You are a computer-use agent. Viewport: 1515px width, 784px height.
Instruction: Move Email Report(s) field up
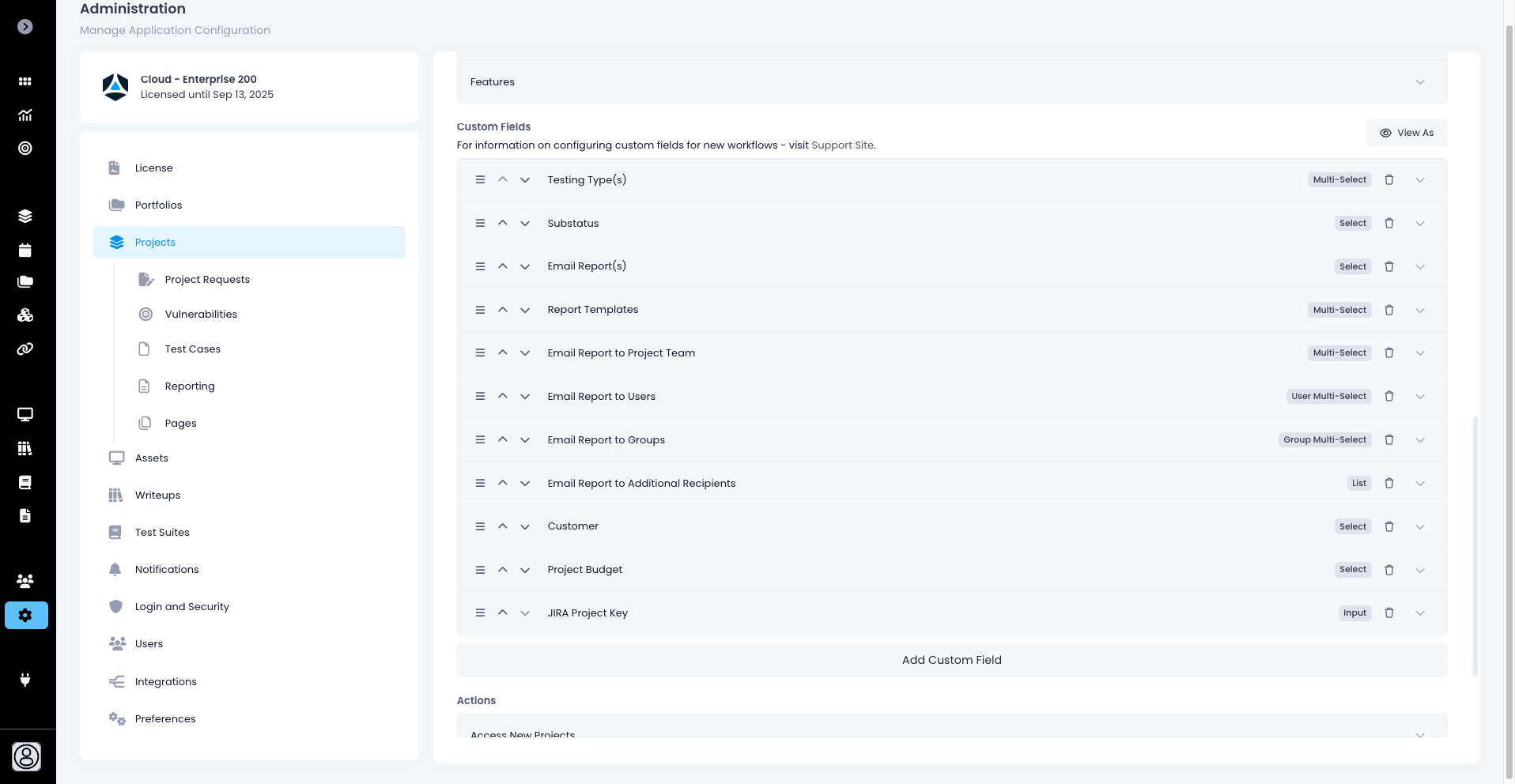tap(502, 267)
